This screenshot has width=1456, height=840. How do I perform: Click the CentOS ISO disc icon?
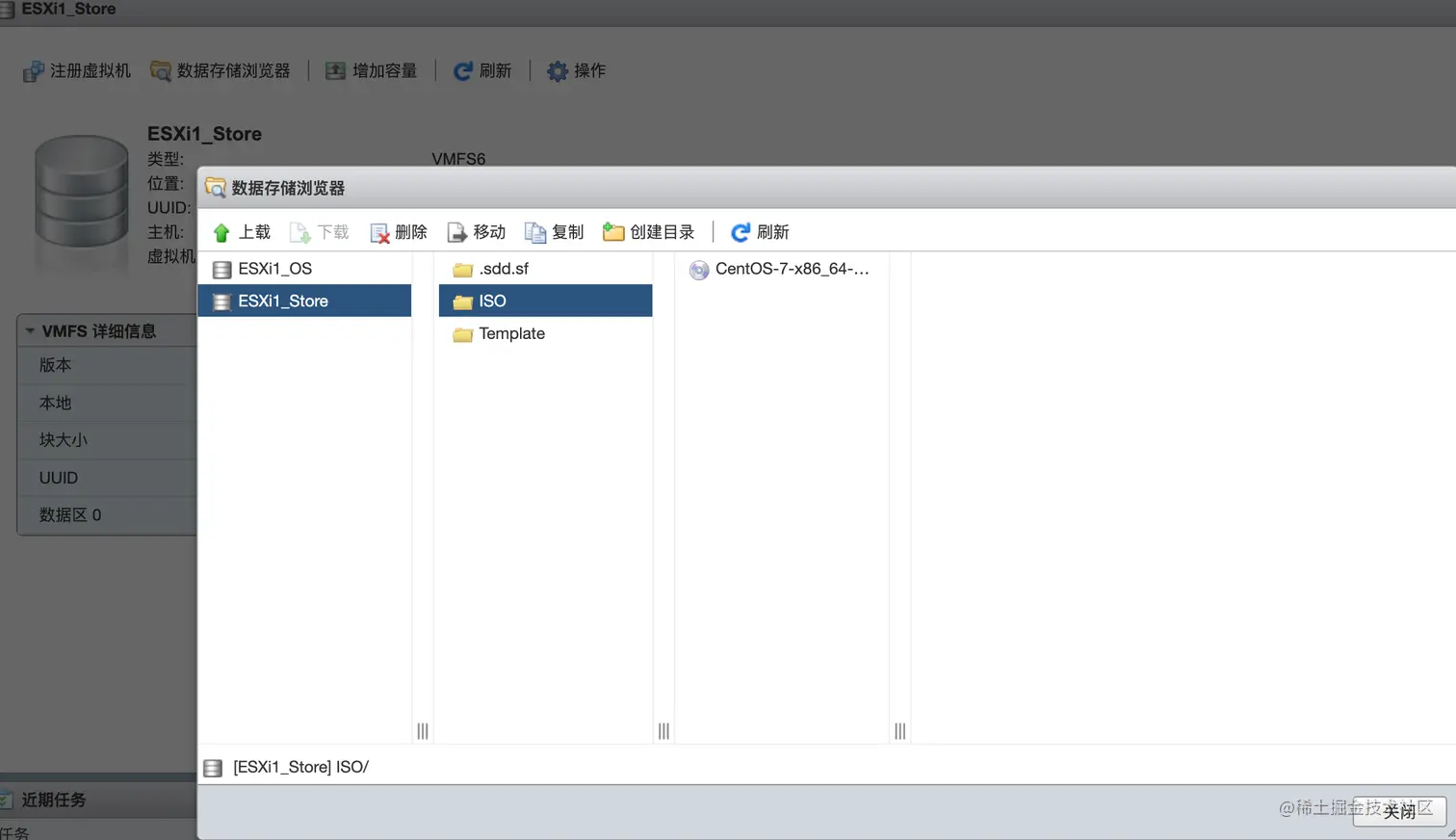699,270
